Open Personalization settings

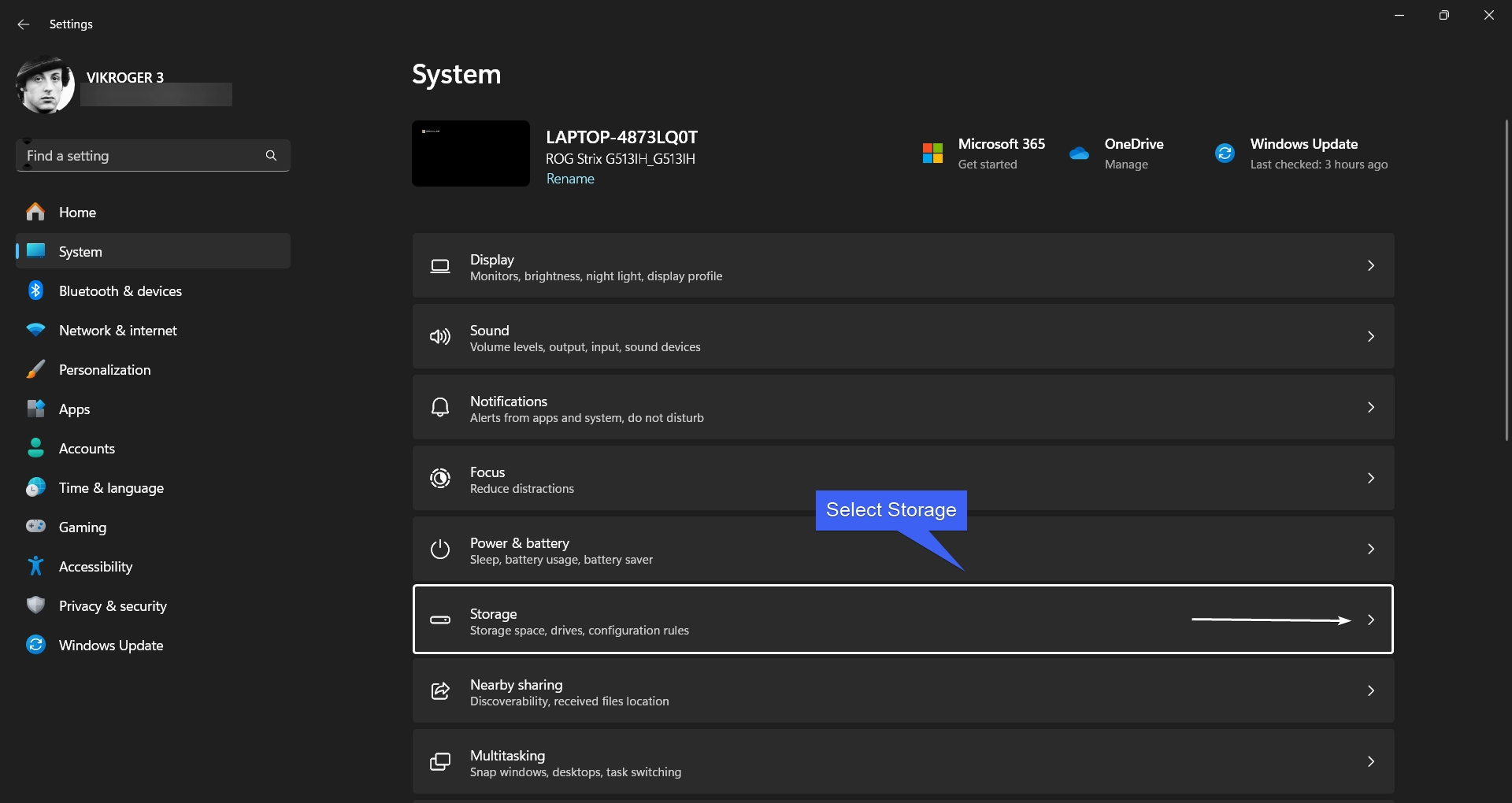coord(153,369)
